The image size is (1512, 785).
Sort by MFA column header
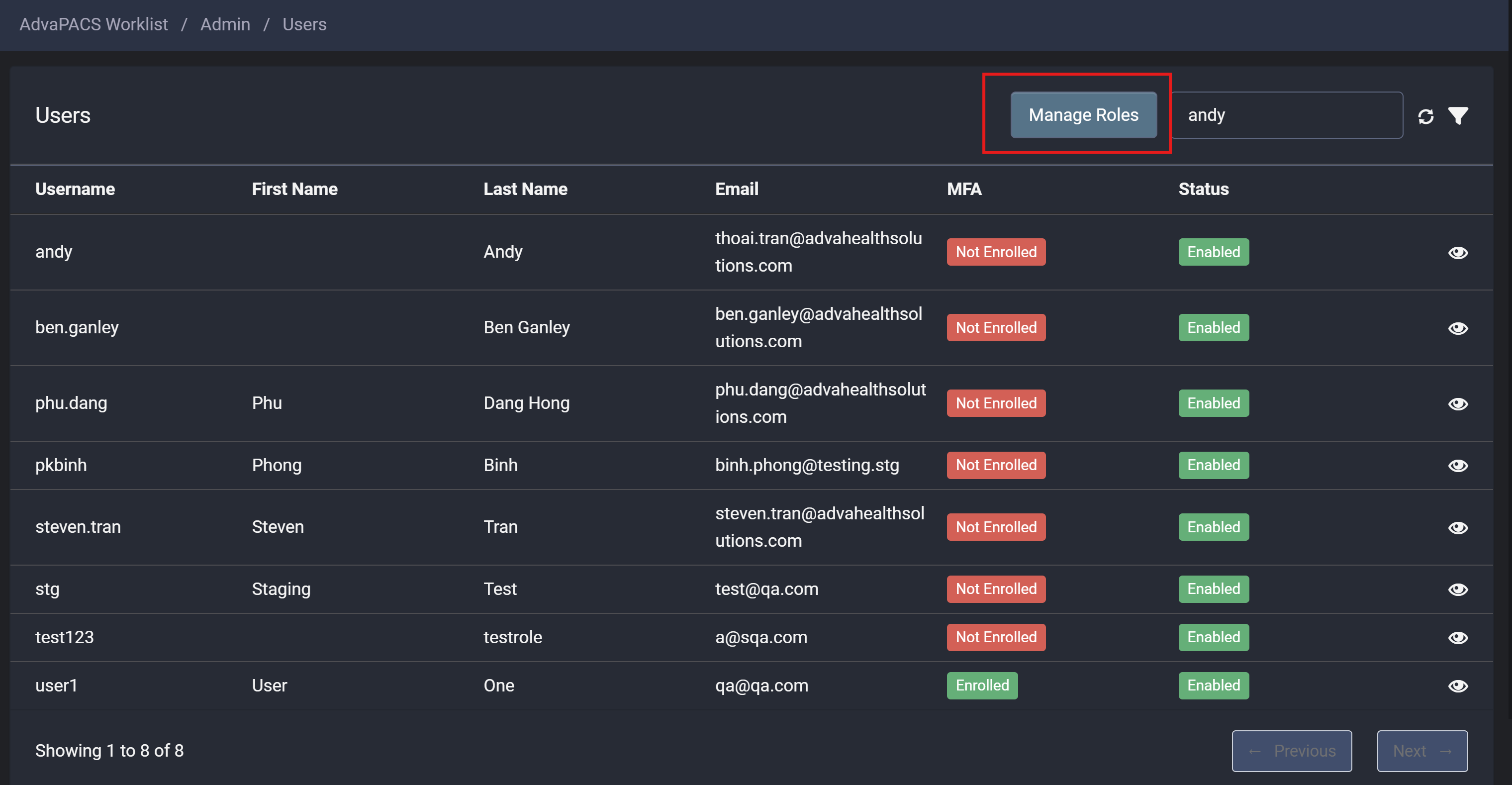coord(964,189)
